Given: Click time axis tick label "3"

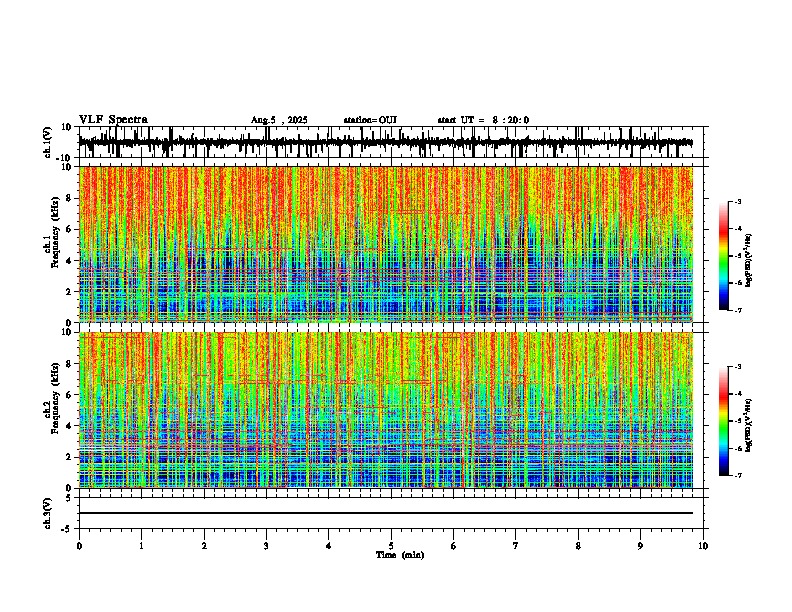Looking at the screenshot, I should coord(266,545).
